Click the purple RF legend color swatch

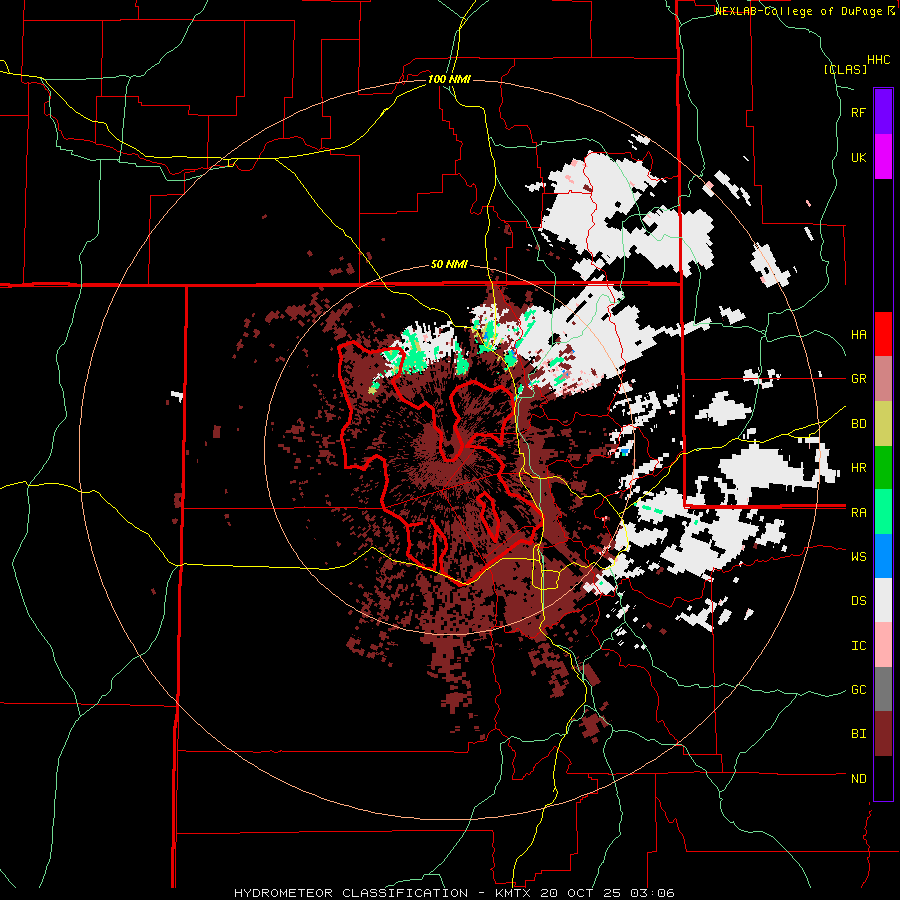point(883,111)
